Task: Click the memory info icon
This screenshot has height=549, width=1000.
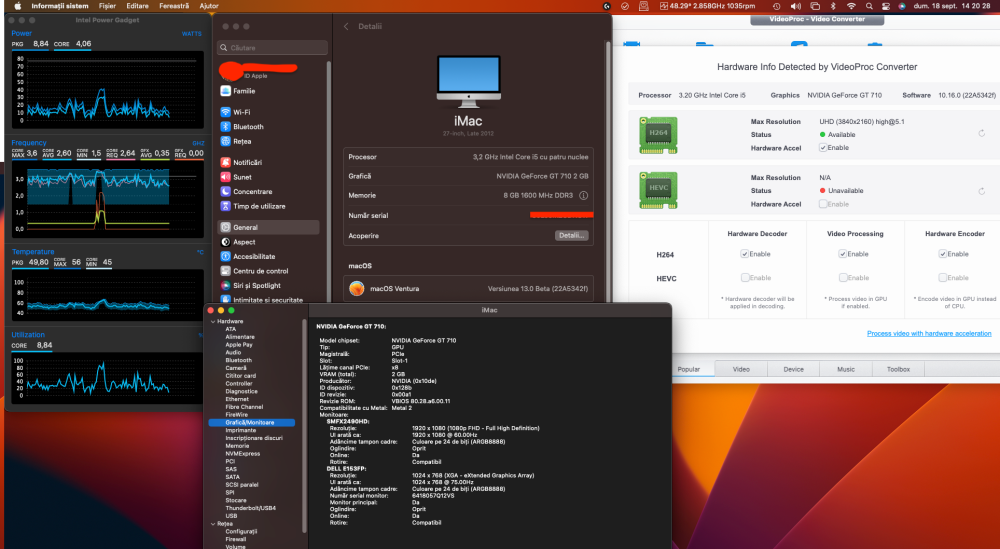Action: tap(583, 196)
